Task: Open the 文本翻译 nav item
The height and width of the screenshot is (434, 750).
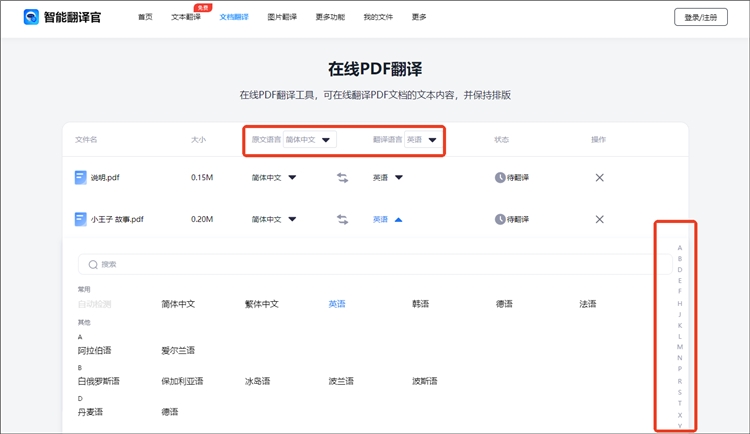Action: click(186, 17)
